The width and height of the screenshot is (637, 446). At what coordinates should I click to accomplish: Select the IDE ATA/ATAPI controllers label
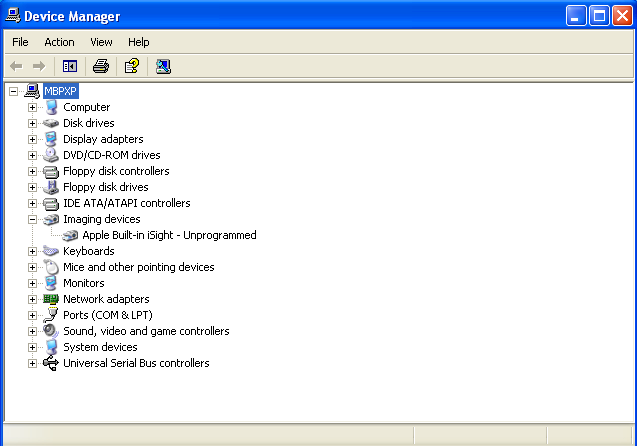[x=127, y=203]
